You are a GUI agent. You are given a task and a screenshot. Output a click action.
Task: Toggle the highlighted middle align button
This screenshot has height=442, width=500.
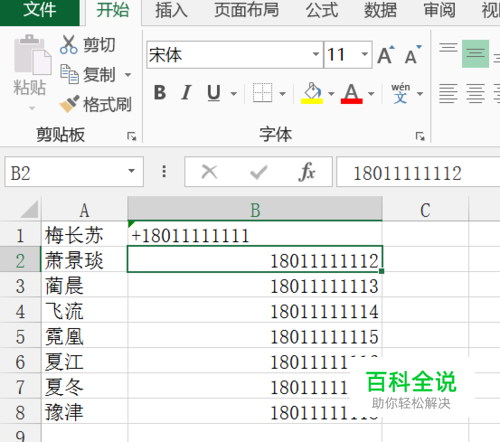coord(475,53)
